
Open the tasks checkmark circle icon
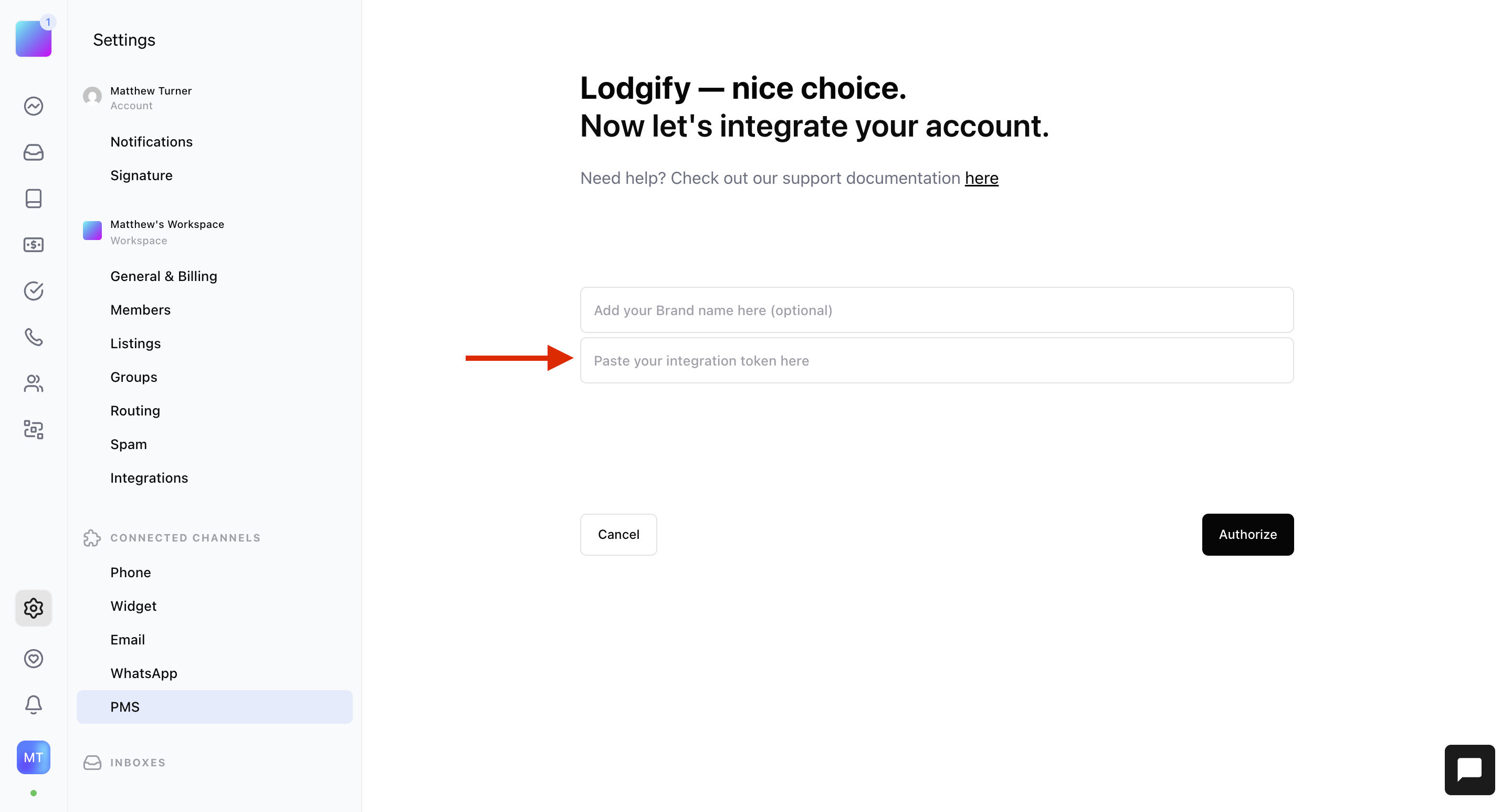(34, 291)
